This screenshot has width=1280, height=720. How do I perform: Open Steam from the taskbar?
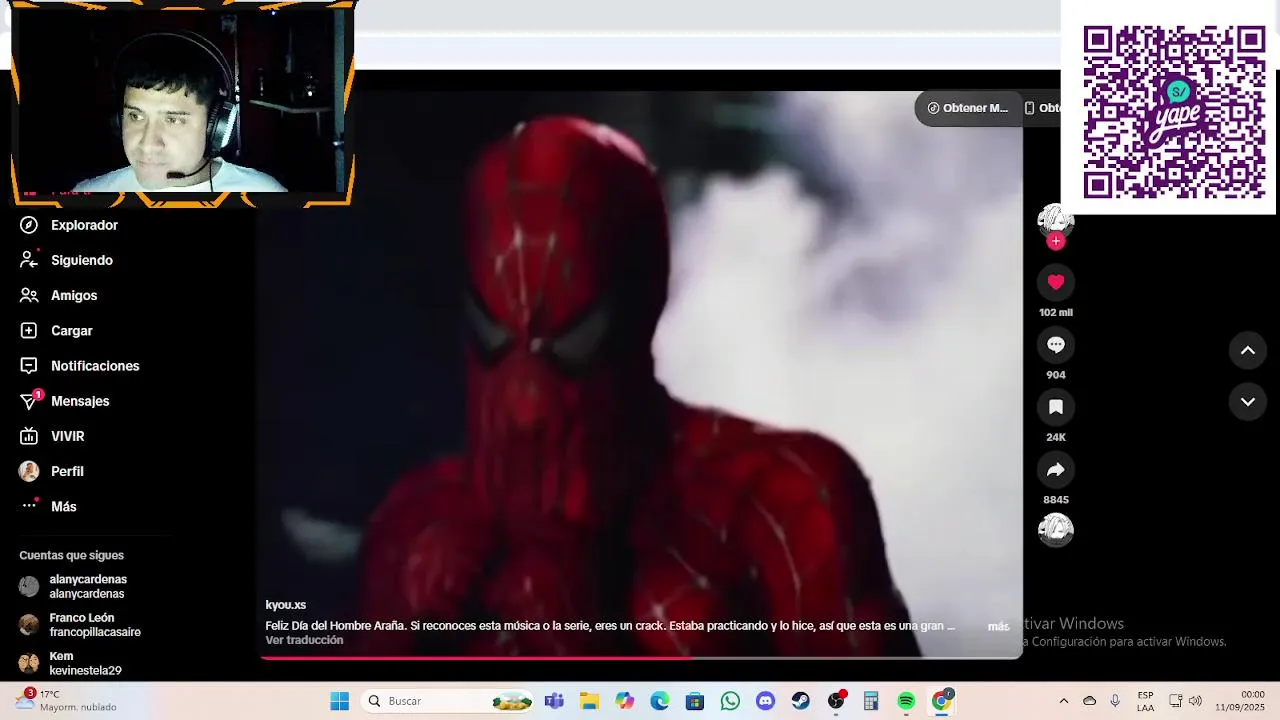click(801, 701)
